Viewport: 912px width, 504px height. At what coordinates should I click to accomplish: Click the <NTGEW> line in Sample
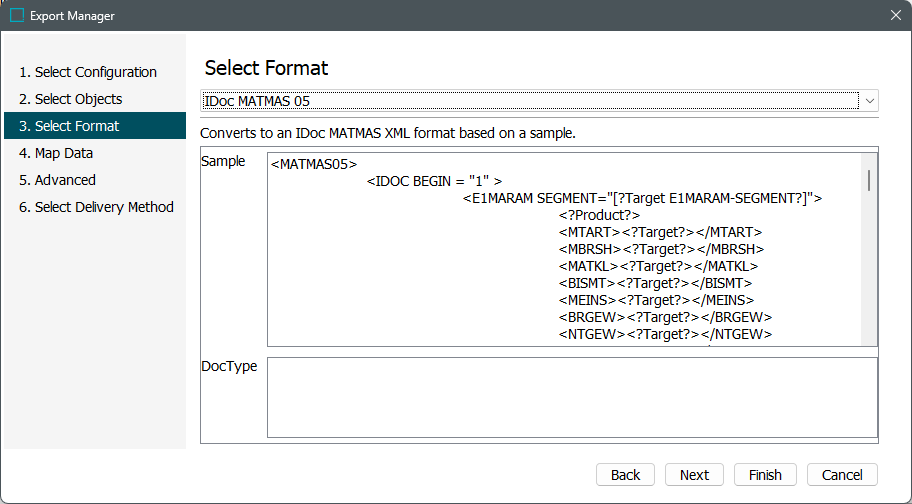click(x=665, y=334)
